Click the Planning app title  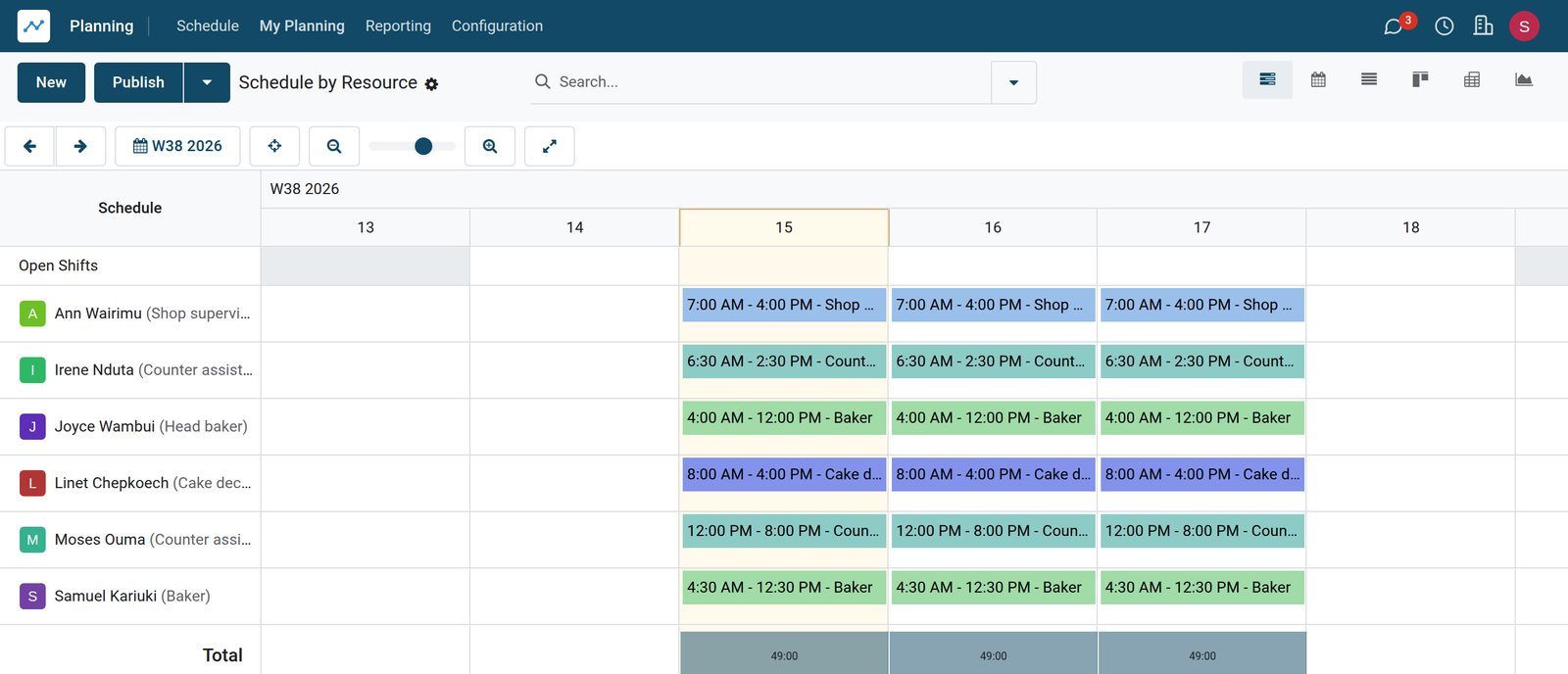point(102,25)
